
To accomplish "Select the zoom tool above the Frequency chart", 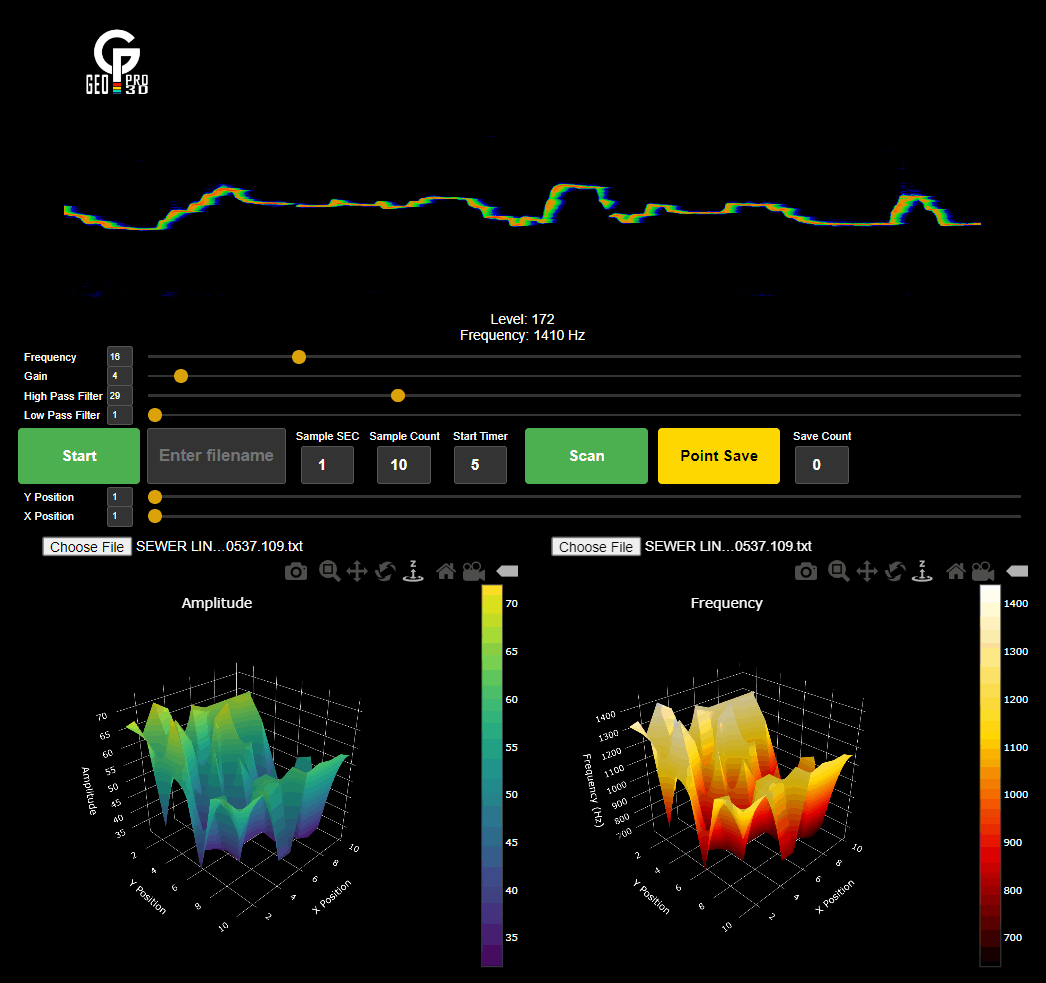I will 839,572.
